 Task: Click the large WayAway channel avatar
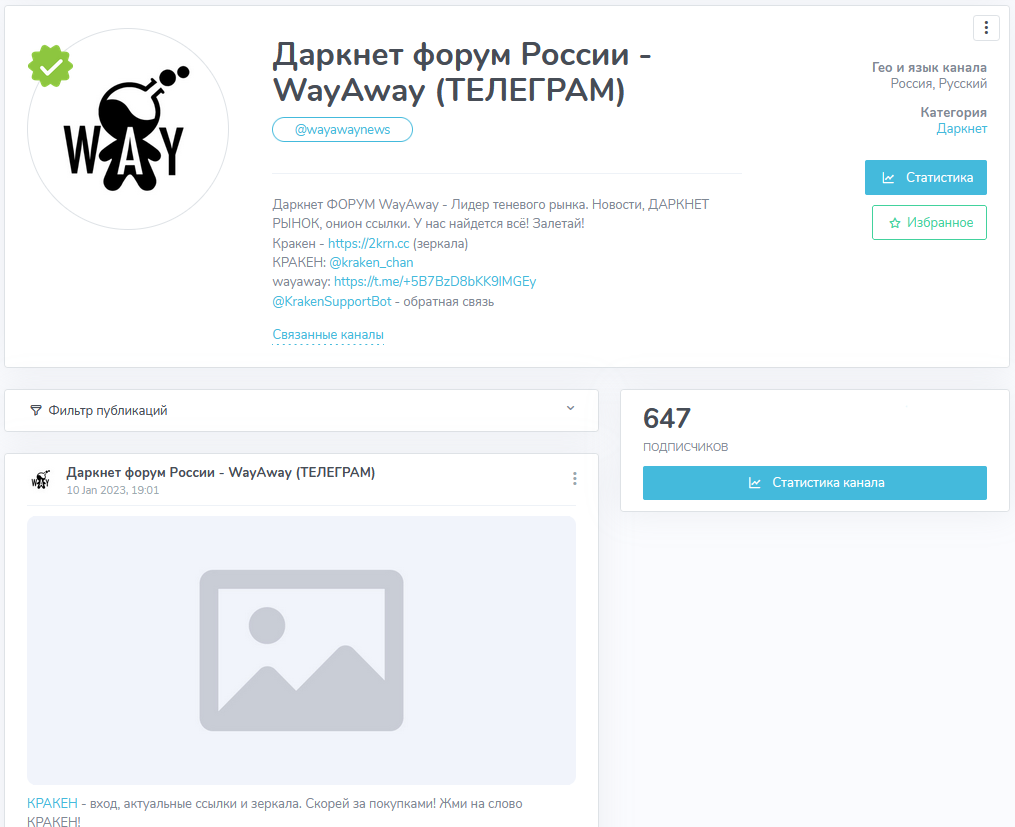click(128, 129)
